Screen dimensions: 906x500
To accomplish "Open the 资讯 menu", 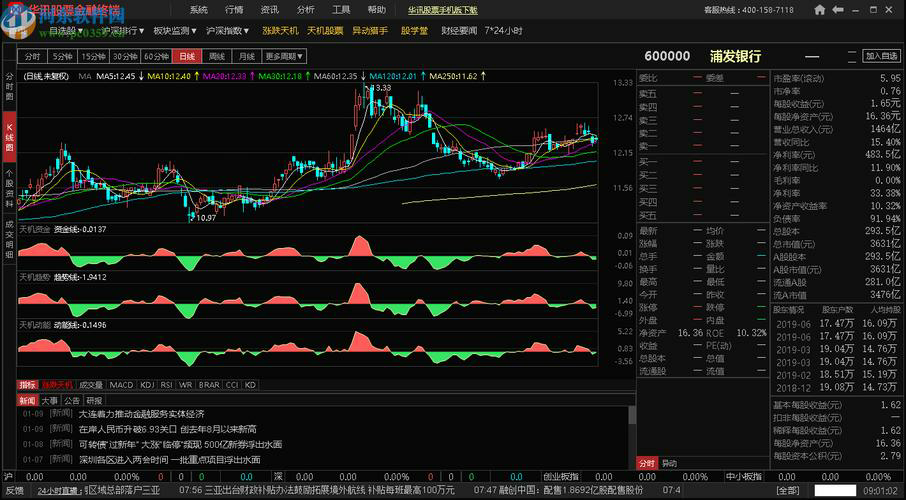I will [270, 10].
